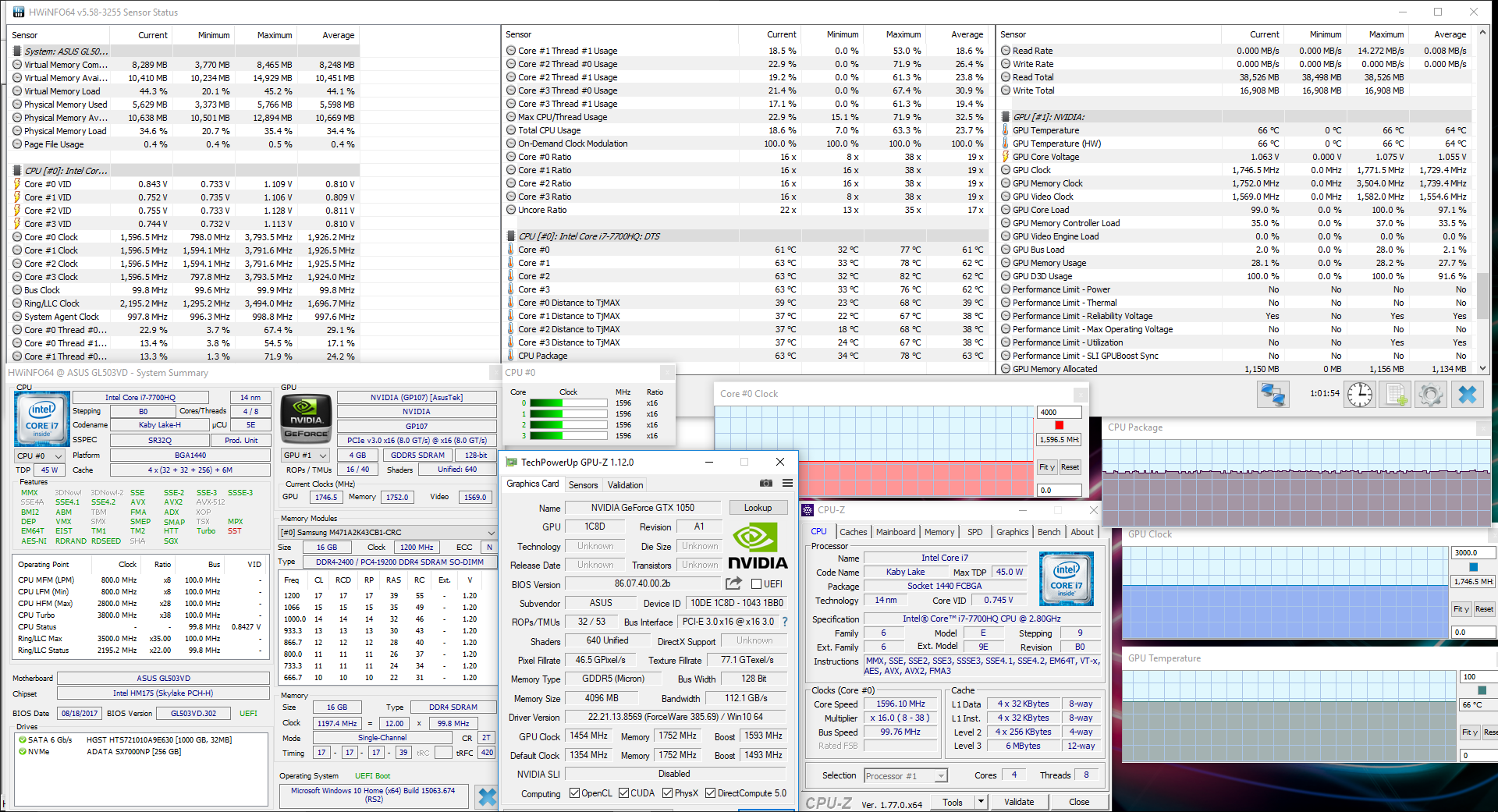1498x812 pixels.
Task: Open the Processor #1 selection dropdown in CPU-Z
Action: click(906, 776)
